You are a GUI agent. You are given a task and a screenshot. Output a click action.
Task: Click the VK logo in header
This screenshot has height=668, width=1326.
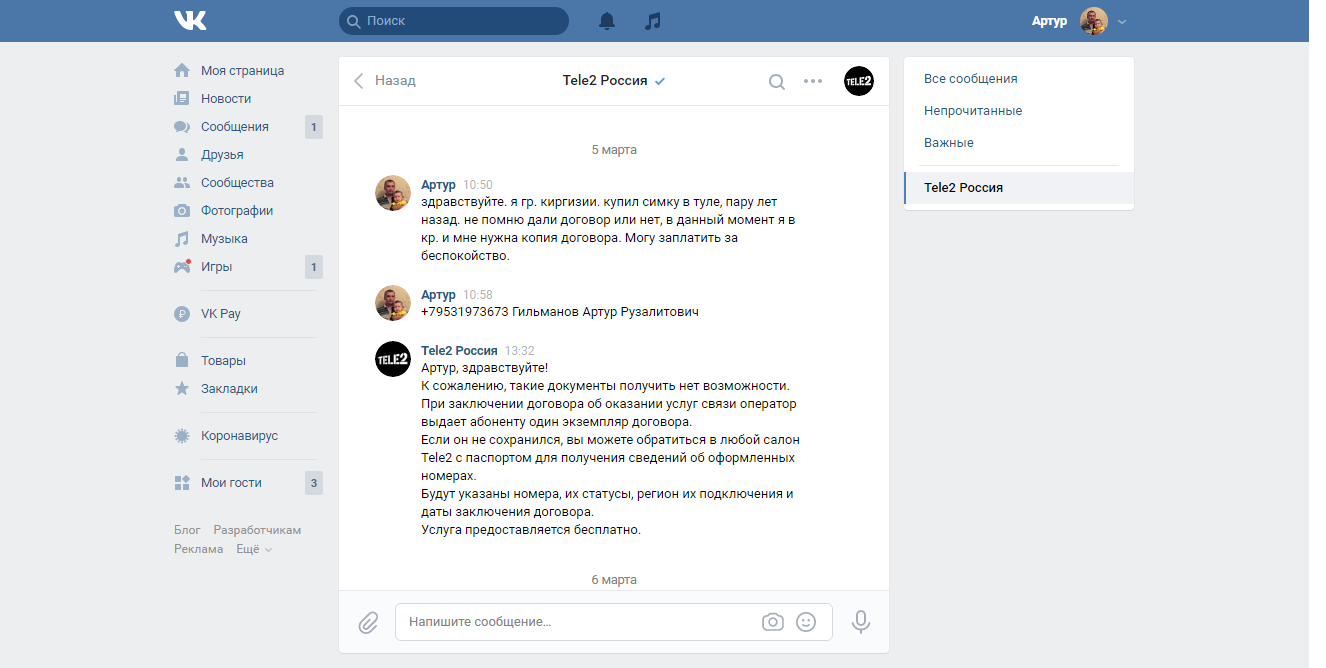[190, 20]
